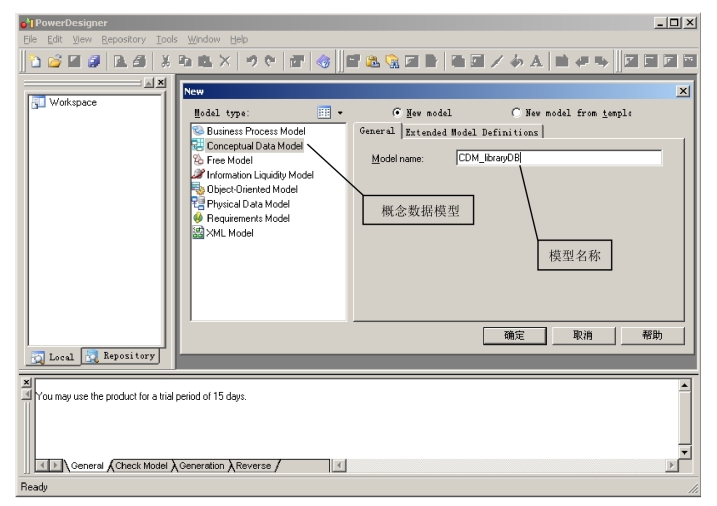
Task: Select Conceptual Data Model entry
Action: click(x=254, y=146)
